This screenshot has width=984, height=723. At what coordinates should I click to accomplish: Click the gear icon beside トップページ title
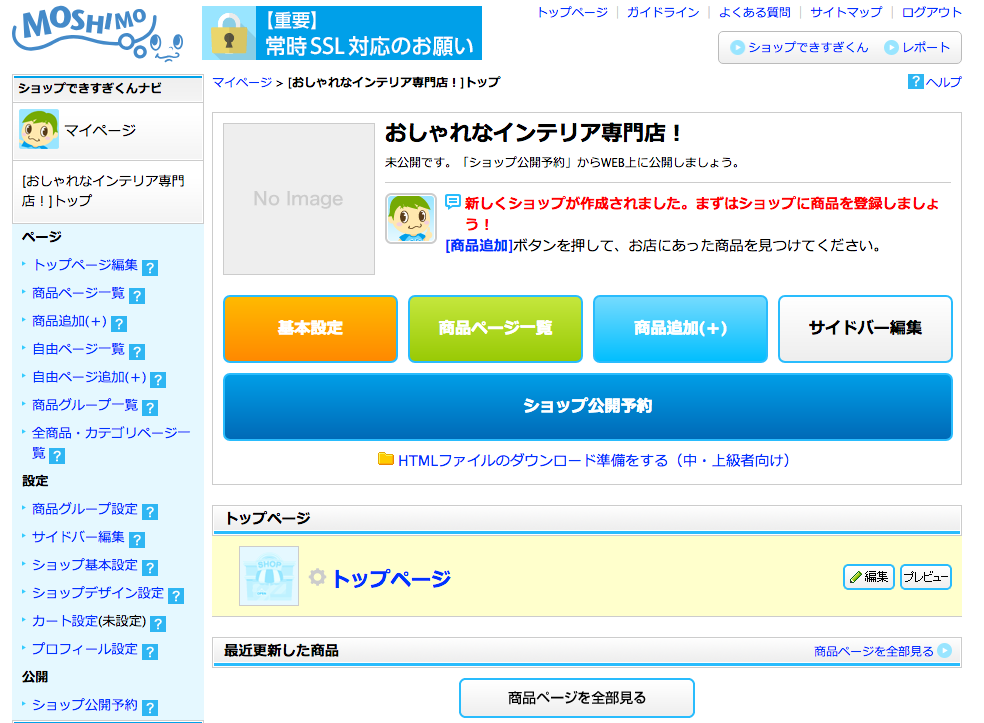coord(317,577)
